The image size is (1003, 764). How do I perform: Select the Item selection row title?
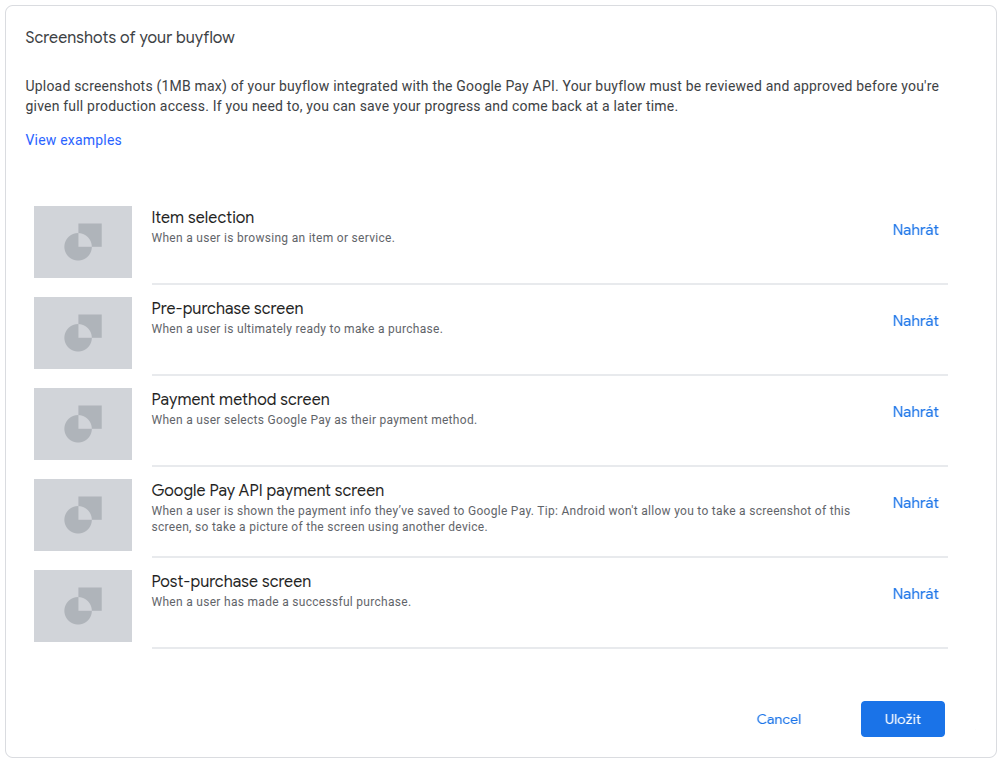(x=202, y=217)
